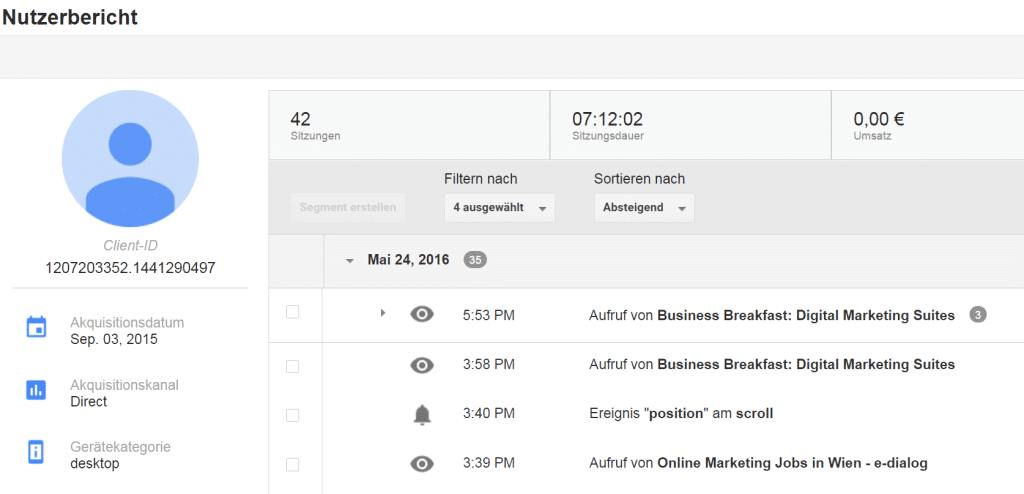Image resolution: width=1024 pixels, height=494 pixels.
Task: Click the Akquisitionsdatum calendar icon
Action: click(x=36, y=327)
